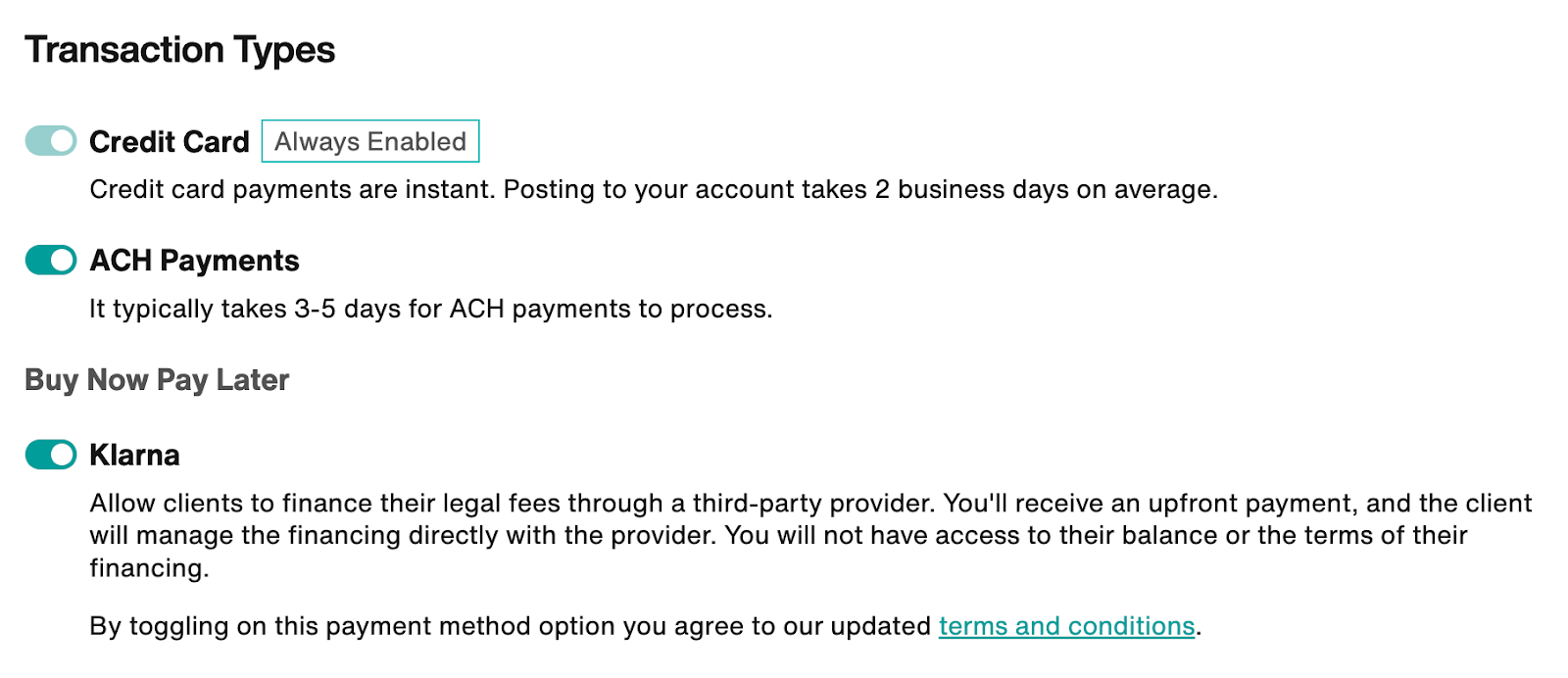
Task: Click the ACH Payments label
Action: pos(194,261)
